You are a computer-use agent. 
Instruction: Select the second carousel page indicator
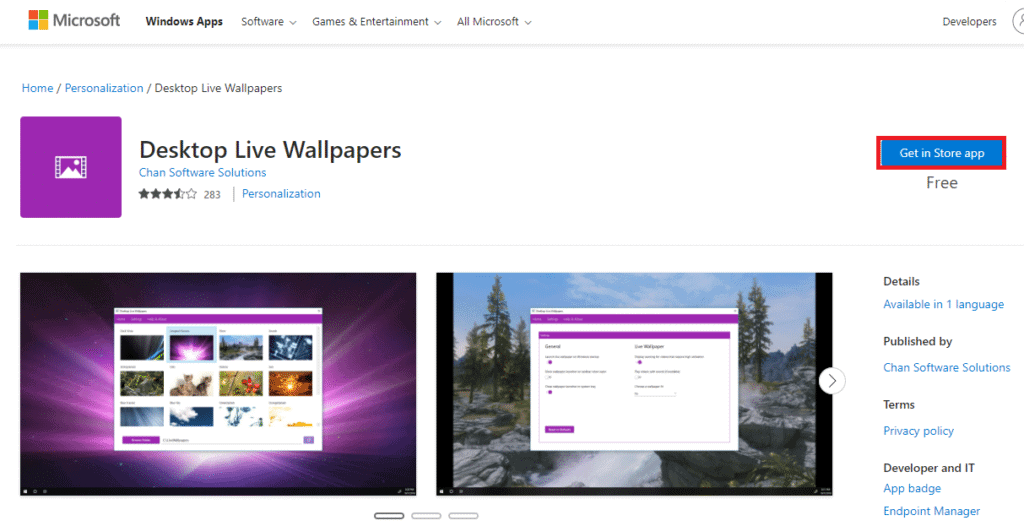[426, 516]
